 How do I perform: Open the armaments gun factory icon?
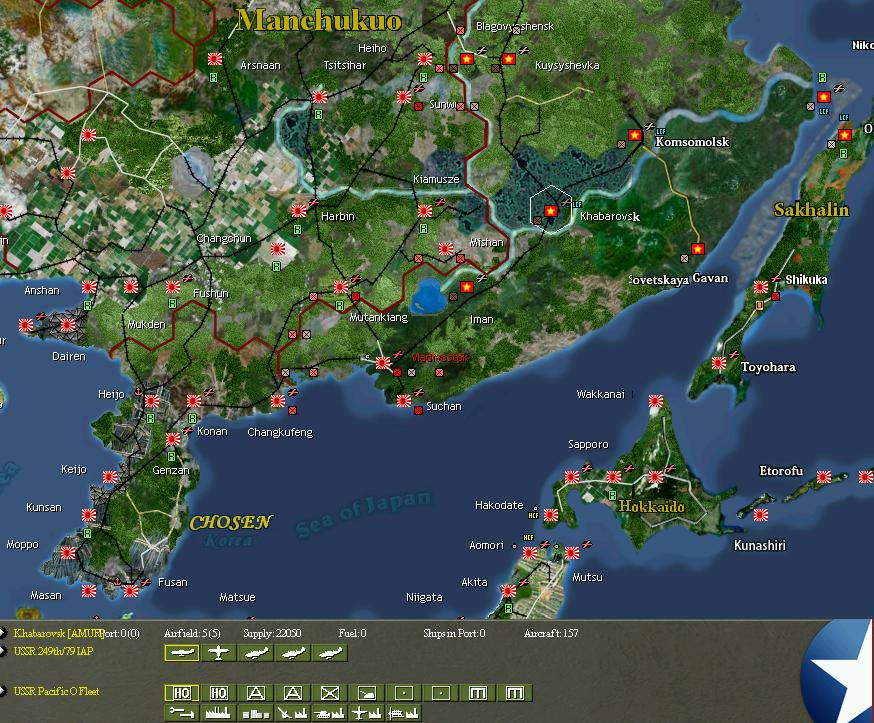pyautogui.click(x=293, y=713)
